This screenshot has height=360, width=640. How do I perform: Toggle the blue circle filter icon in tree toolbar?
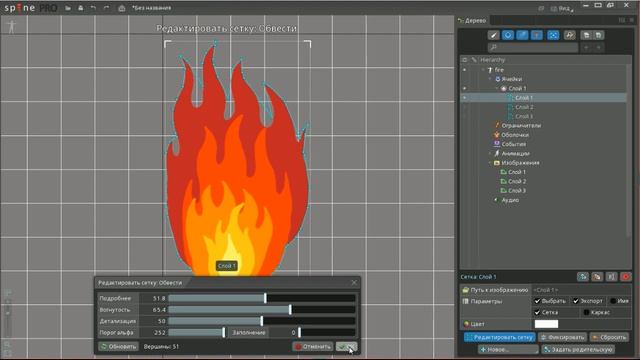(508, 35)
